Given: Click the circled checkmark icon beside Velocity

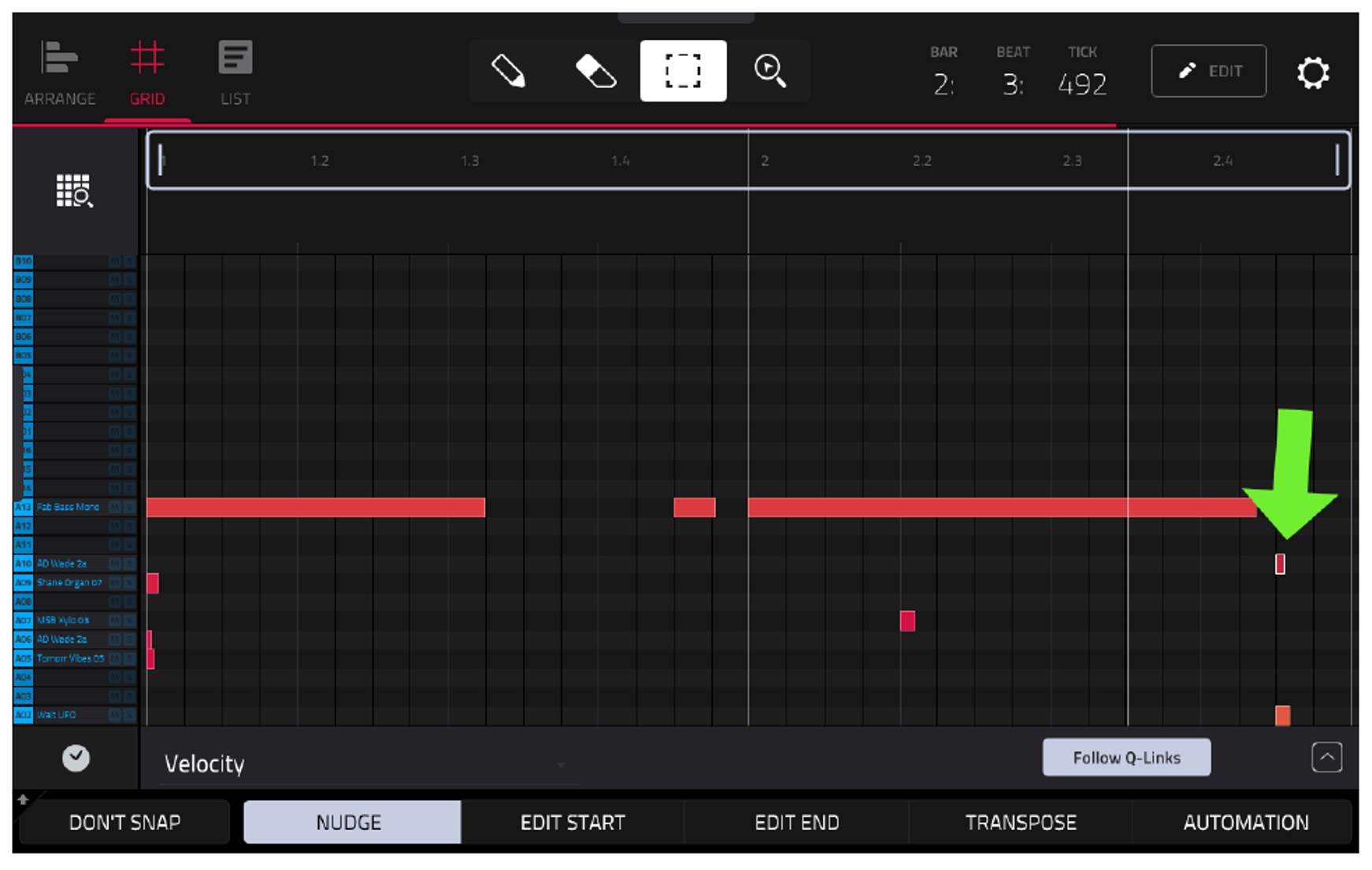Looking at the screenshot, I should coord(76,758).
